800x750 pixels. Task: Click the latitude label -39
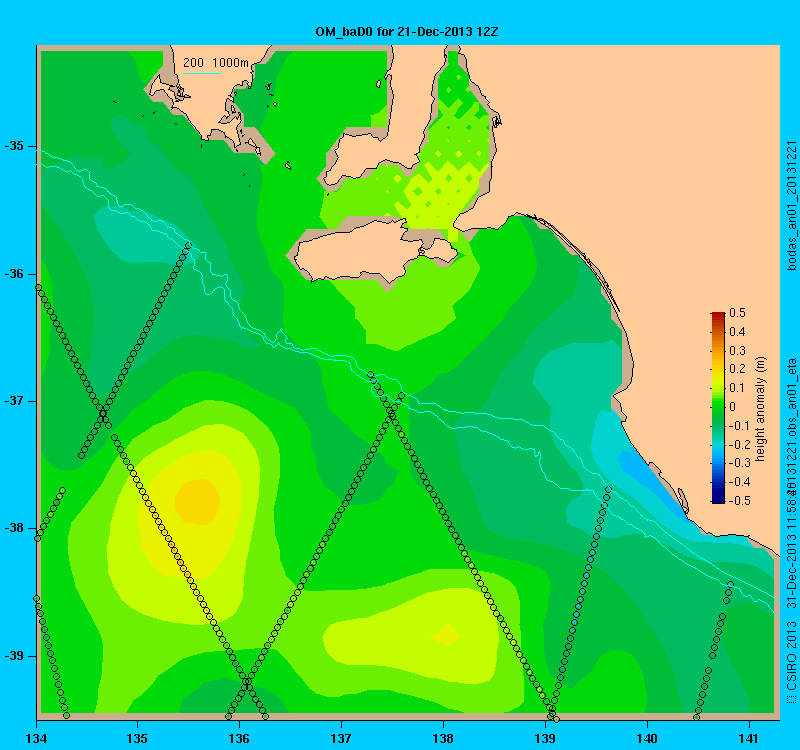pos(15,656)
